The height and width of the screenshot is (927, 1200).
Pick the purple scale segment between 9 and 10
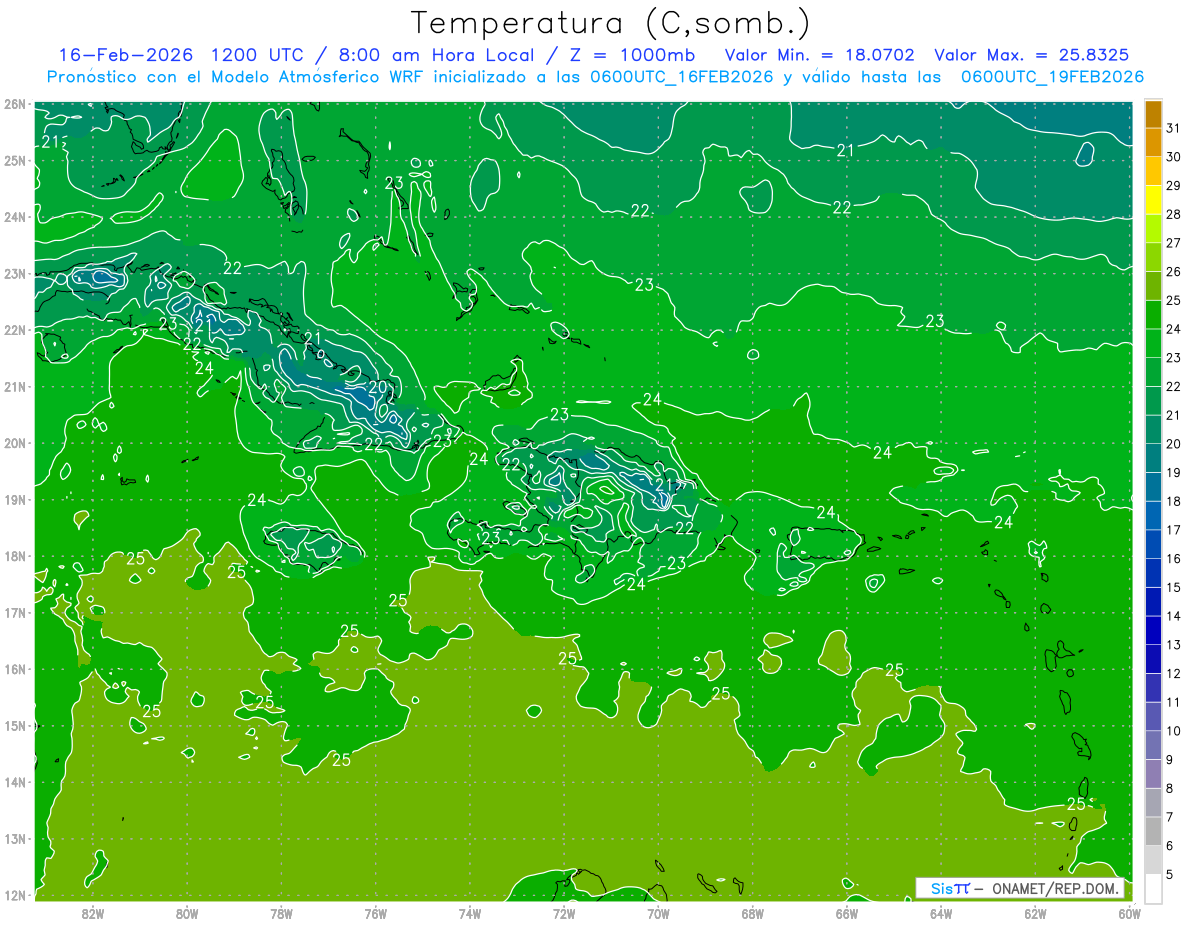coord(1153,746)
